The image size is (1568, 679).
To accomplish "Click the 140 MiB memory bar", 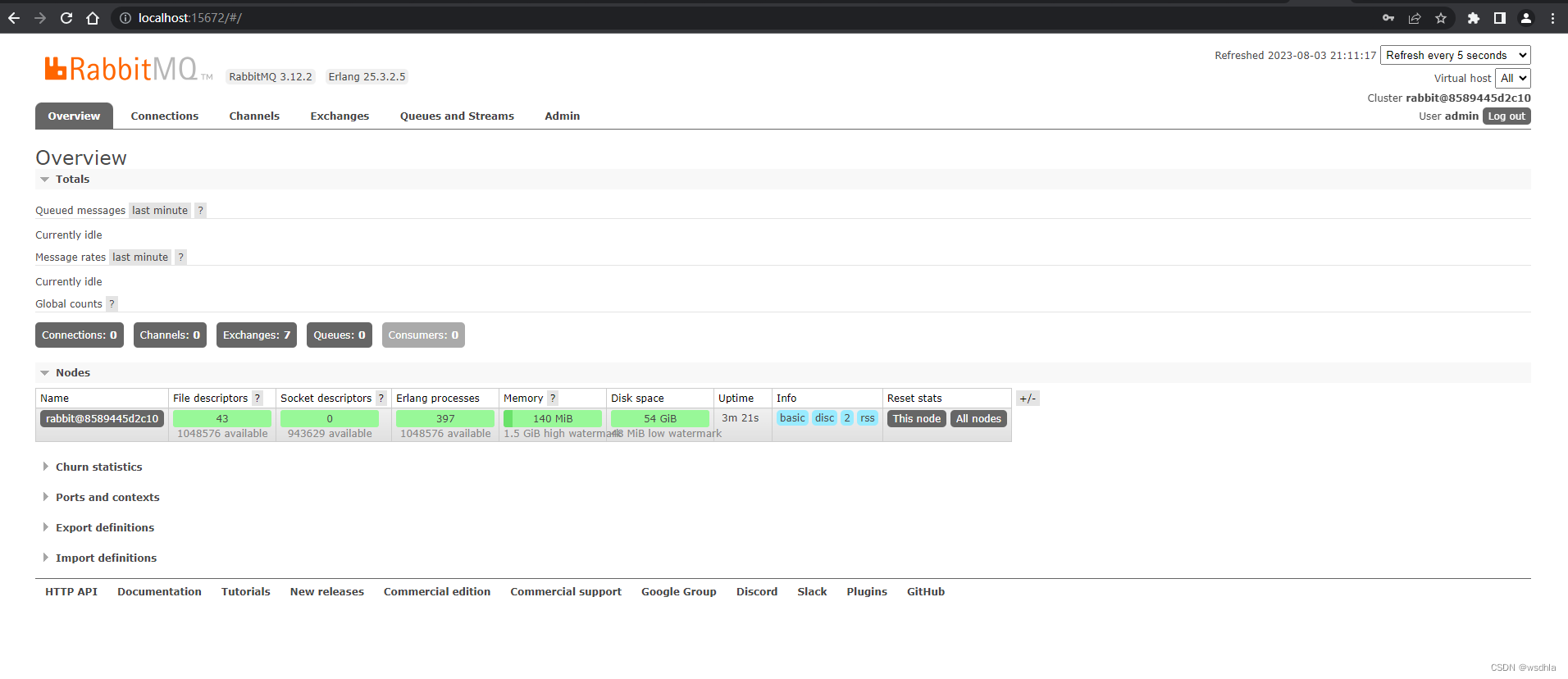I will [x=553, y=419].
